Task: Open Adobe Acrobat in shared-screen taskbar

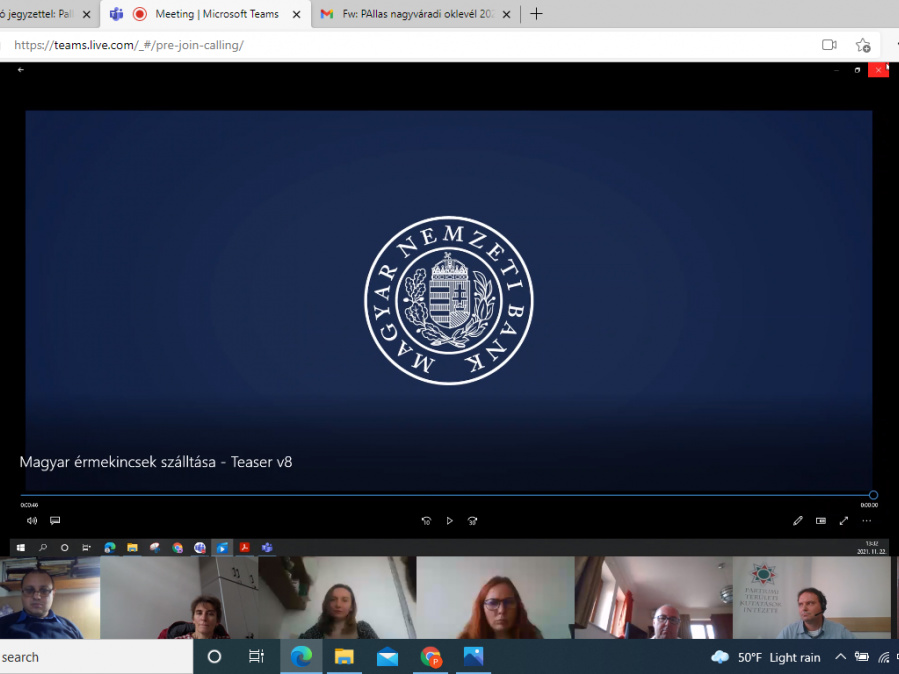Action: (x=244, y=547)
